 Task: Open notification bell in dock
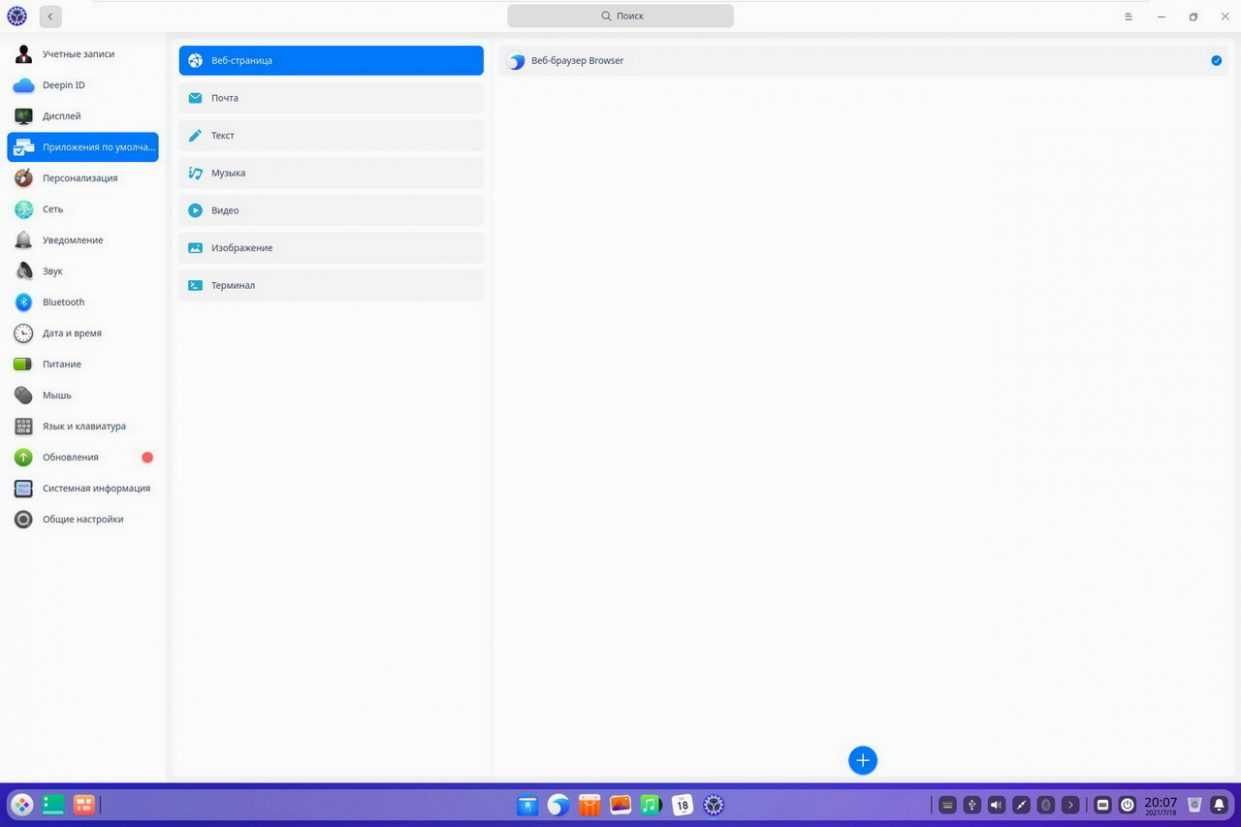pyautogui.click(x=1219, y=805)
